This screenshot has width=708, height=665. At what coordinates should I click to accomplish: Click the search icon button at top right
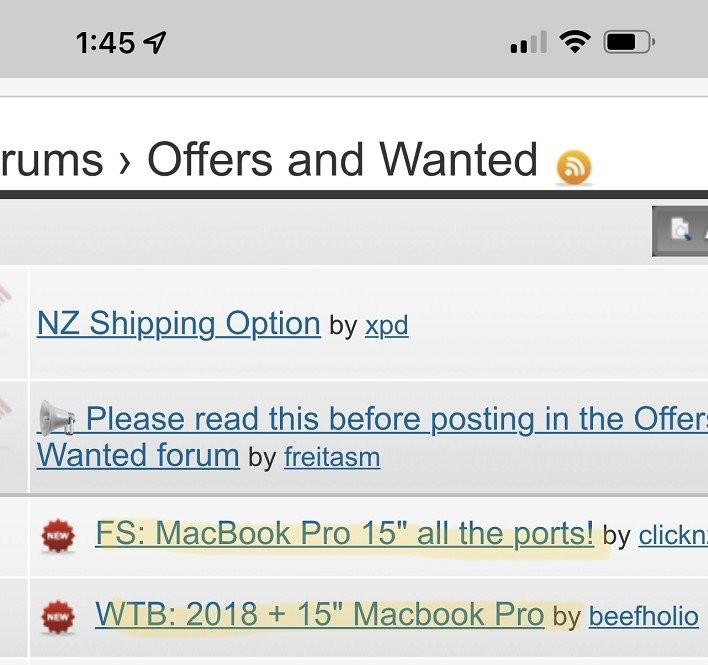(x=681, y=232)
